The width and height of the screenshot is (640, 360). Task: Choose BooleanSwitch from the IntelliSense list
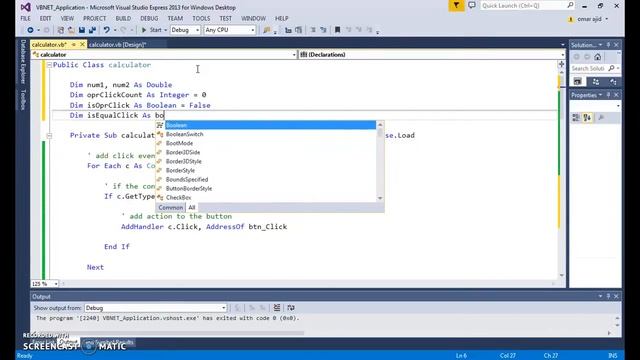pos(266,134)
